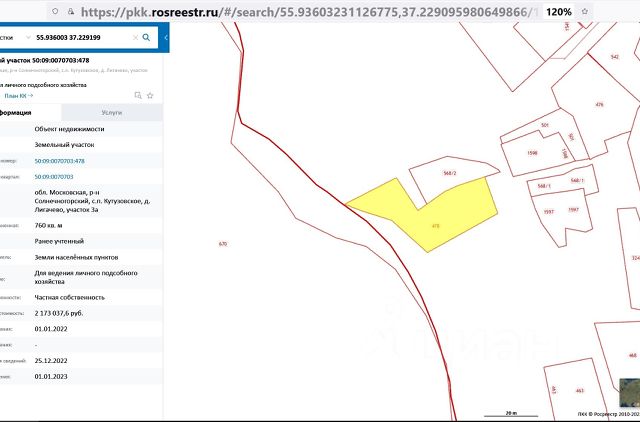The width and height of the screenshot is (640, 422).
Task: Click the Объект недвижимости row
Action: [x=82, y=129]
